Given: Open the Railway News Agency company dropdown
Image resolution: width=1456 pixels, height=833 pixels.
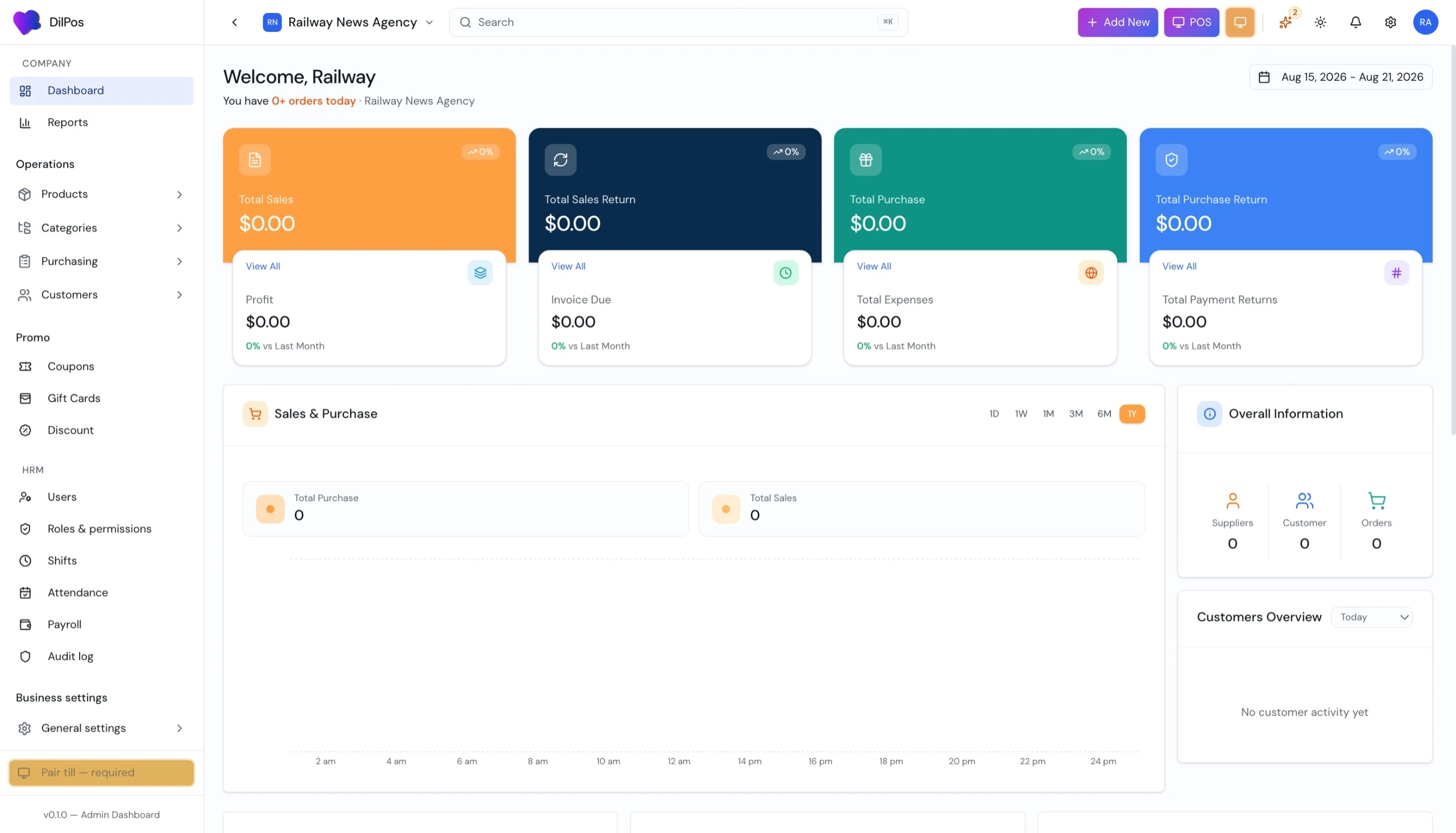Looking at the screenshot, I should [348, 22].
